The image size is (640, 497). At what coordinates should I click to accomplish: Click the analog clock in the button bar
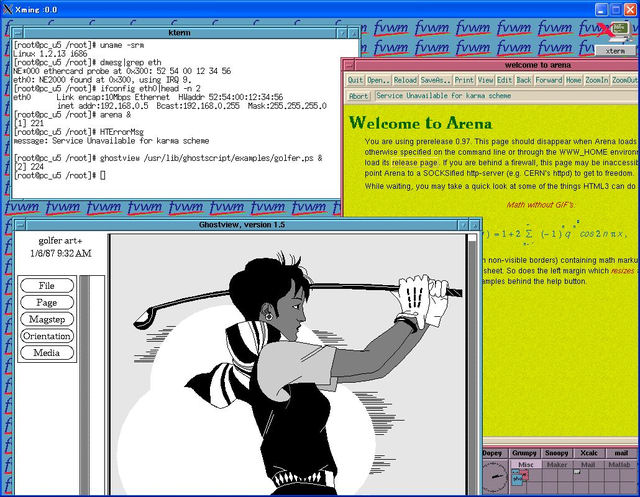point(495,477)
